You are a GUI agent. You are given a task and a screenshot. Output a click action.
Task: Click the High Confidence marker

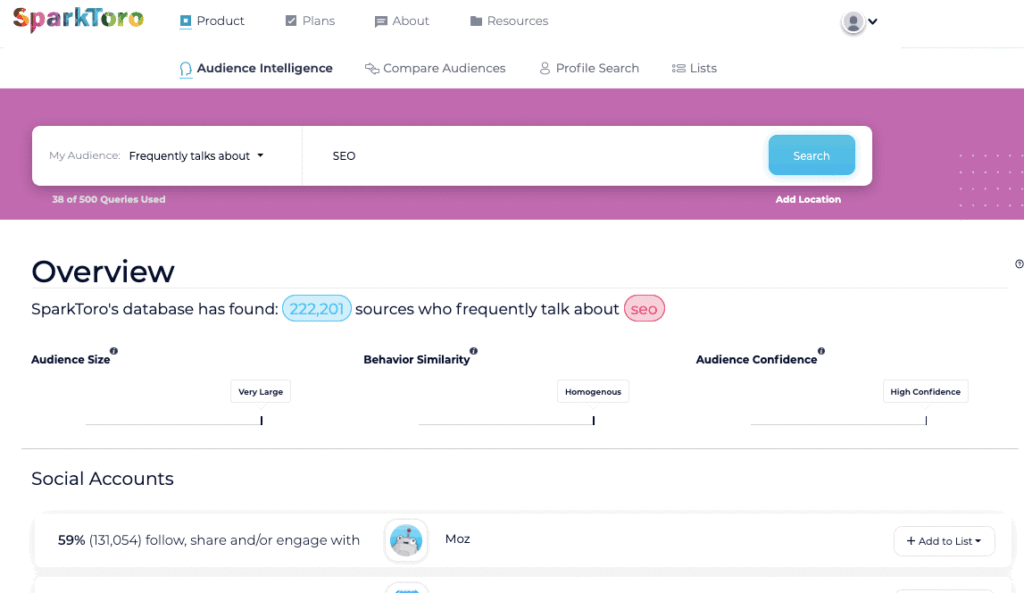pos(925,392)
